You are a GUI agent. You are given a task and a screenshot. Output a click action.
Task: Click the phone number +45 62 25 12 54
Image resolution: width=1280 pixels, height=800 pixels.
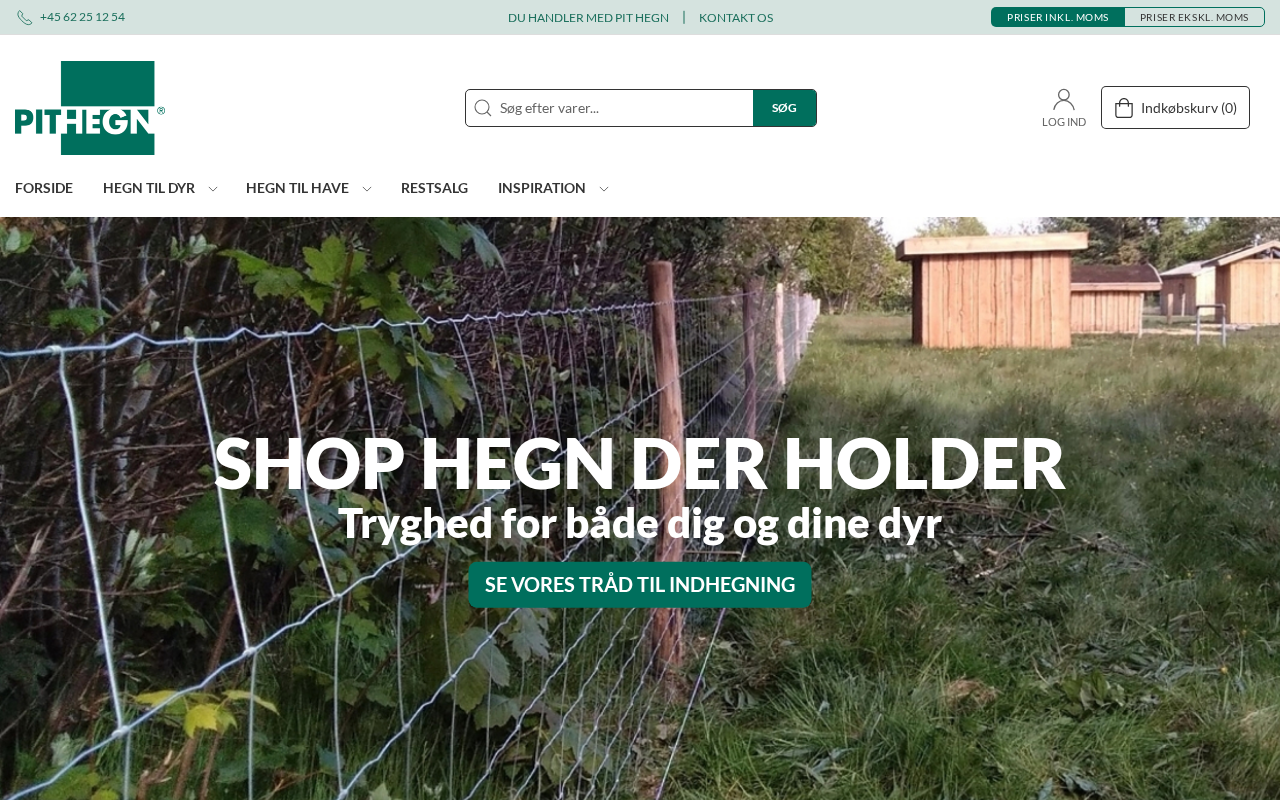[82, 17]
